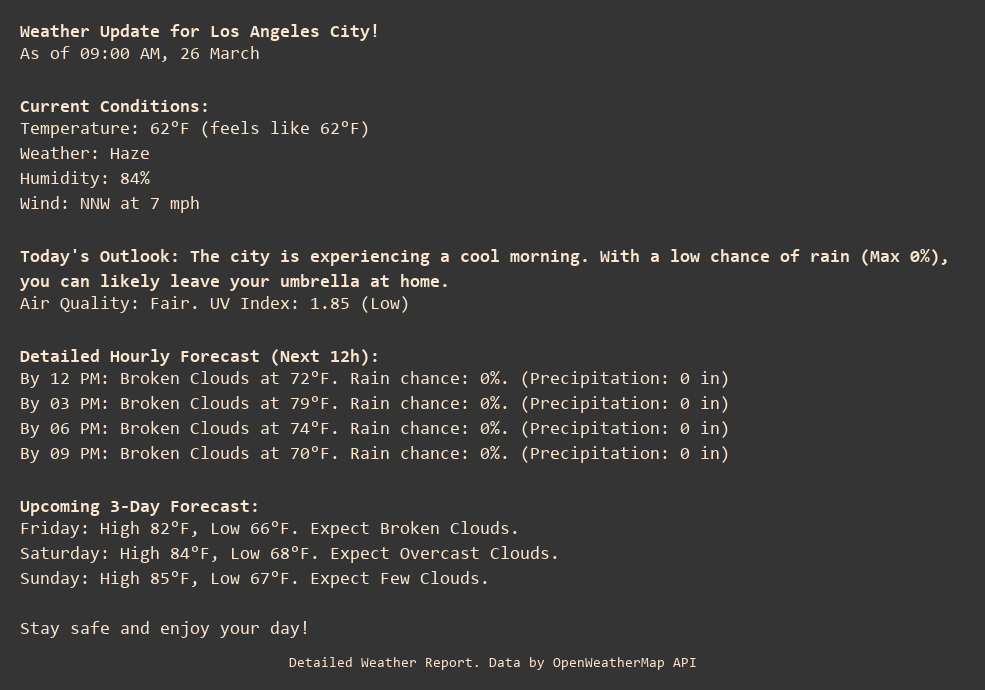Click the 'By 03 PM' forecast row
Image resolution: width=985 pixels, height=690 pixels.
374,403
